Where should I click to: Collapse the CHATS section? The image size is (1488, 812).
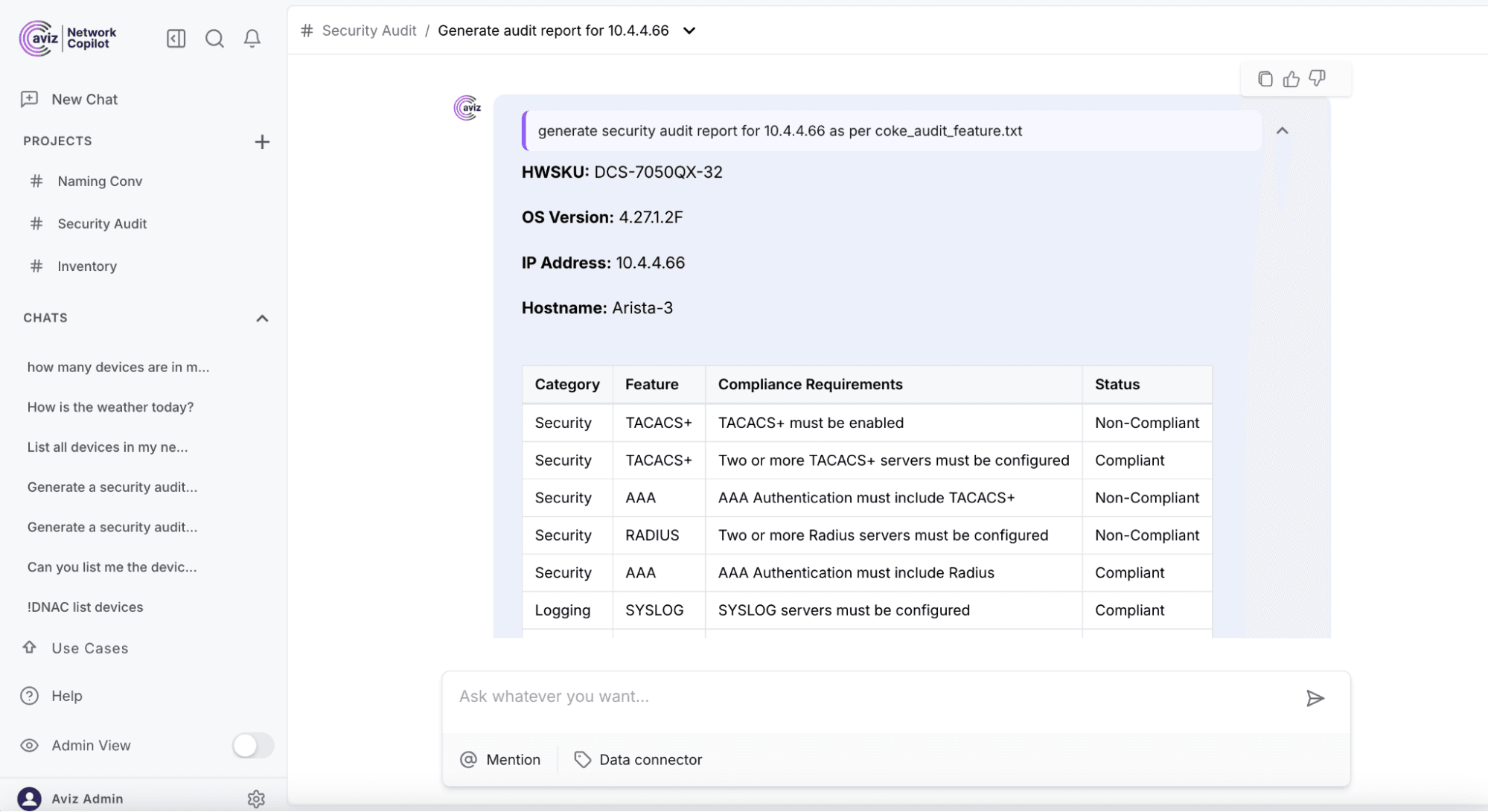click(261, 318)
